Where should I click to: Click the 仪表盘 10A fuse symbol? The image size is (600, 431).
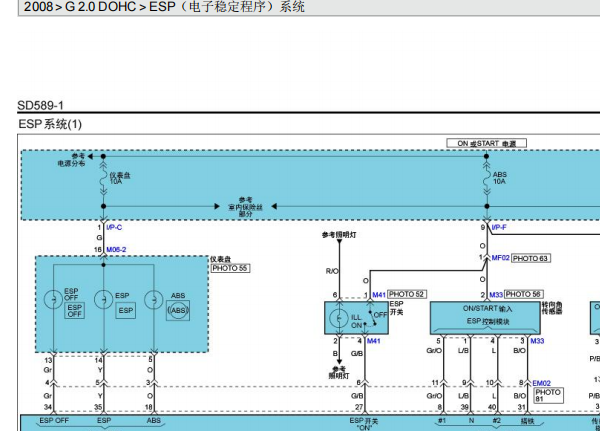point(103,178)
